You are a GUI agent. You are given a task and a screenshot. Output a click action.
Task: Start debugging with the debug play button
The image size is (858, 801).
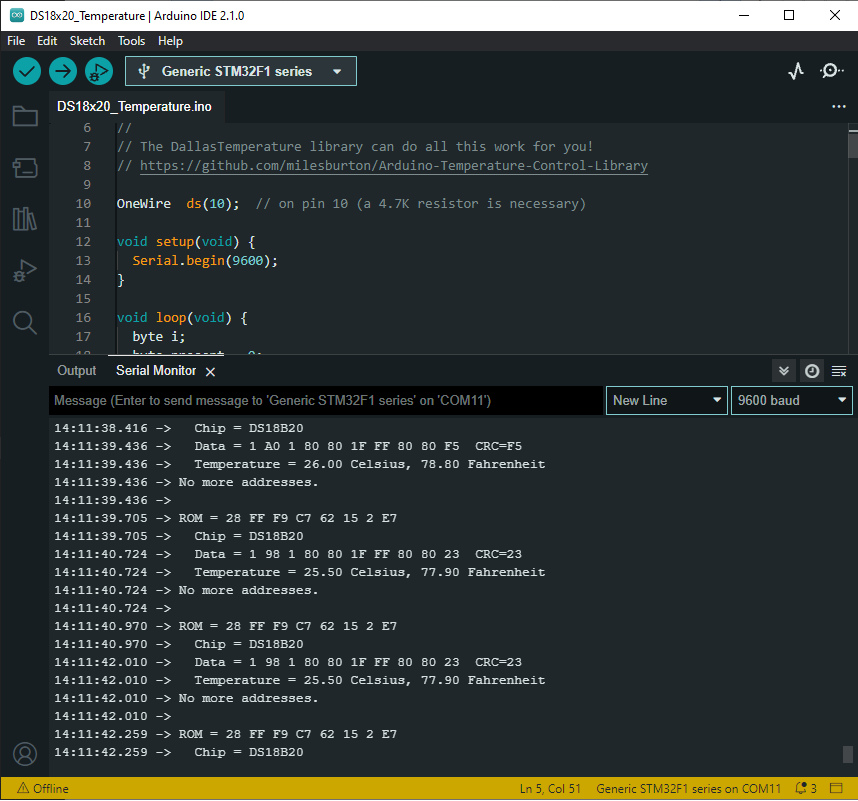click(x=99, y=71)
